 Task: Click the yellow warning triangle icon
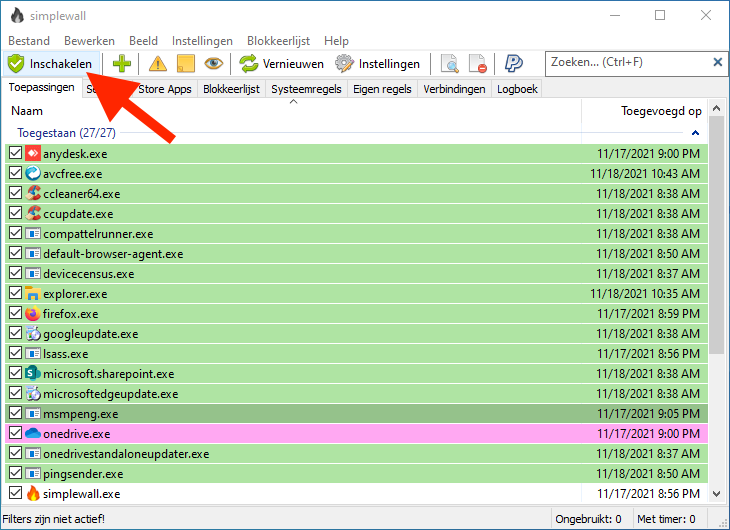coord(158,64)
